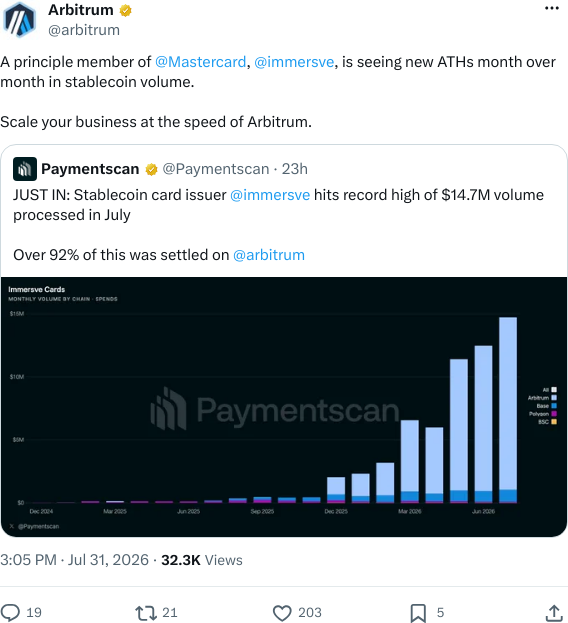Click the reply speech bubble icon
Image resolution: width=568 pixels, height=623 pixels.
click(10, 612)
